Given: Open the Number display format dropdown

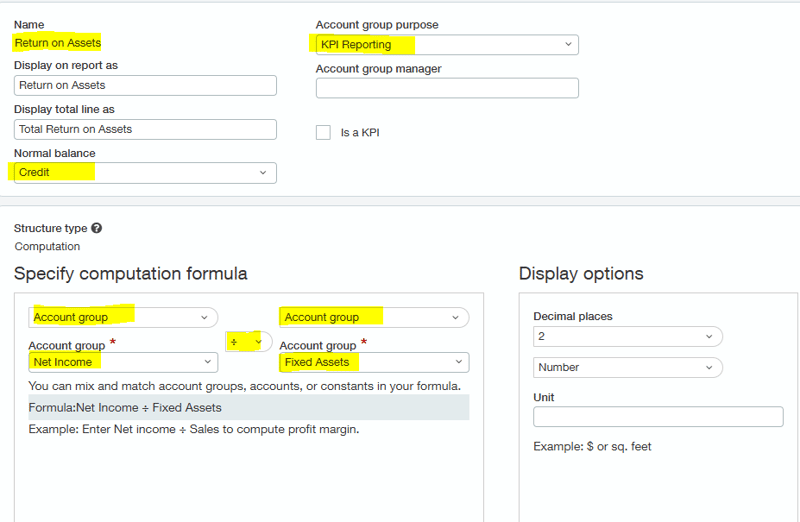Looking at the screenshot, I should click(x=627, y=367).
